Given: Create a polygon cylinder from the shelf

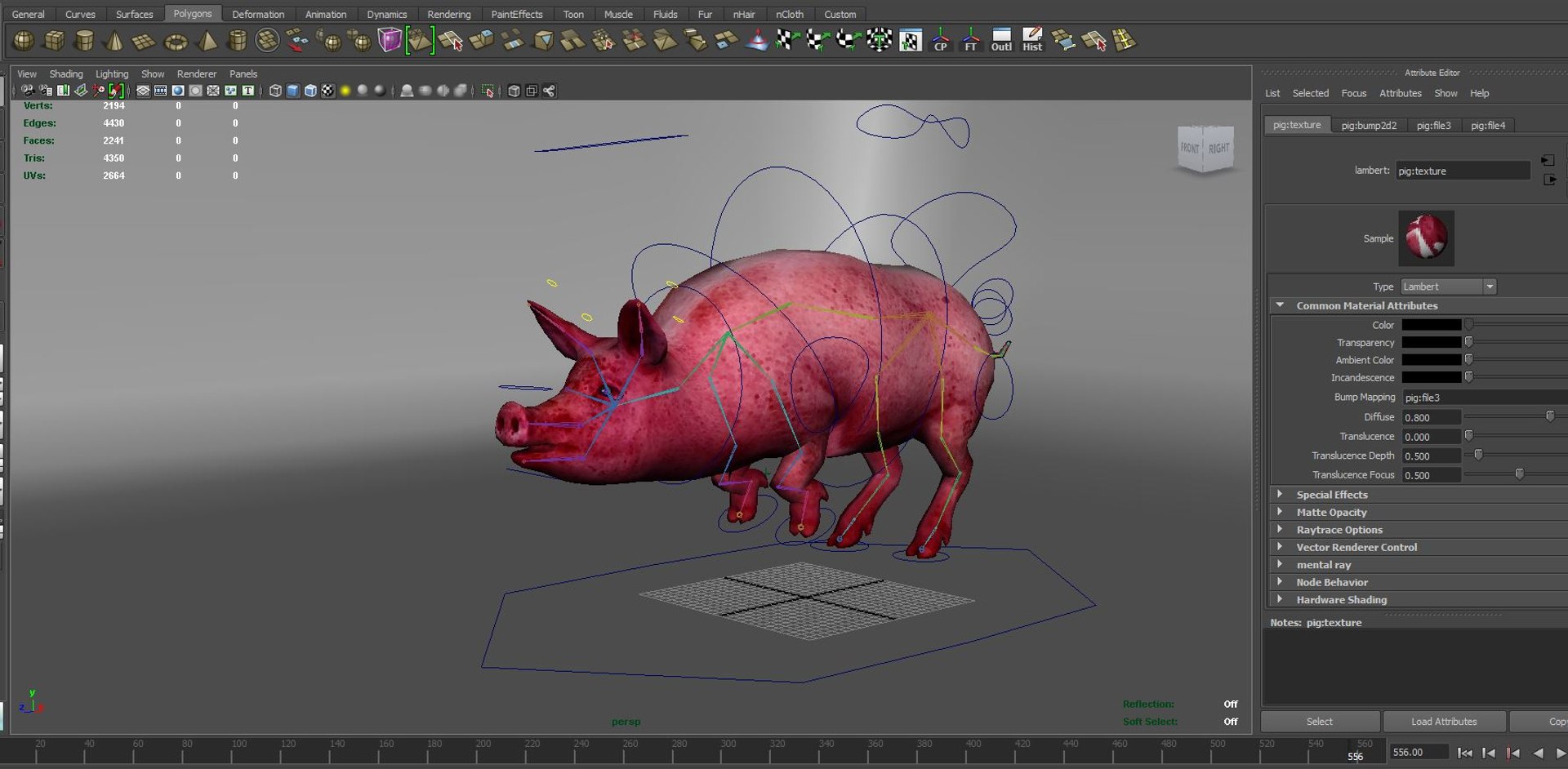Looking at the screenshot, I should [84, 40].
